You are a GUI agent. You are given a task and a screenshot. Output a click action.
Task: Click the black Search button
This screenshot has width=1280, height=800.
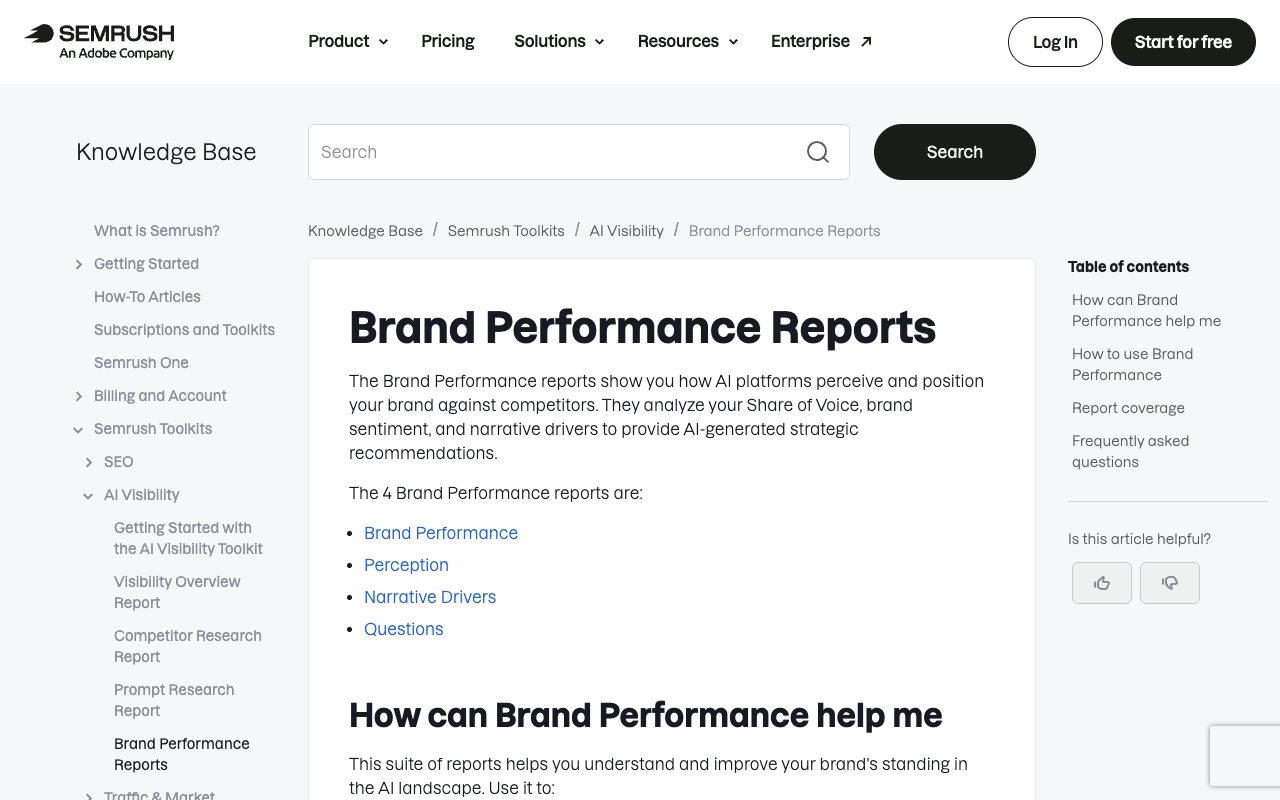pos(955,152)
